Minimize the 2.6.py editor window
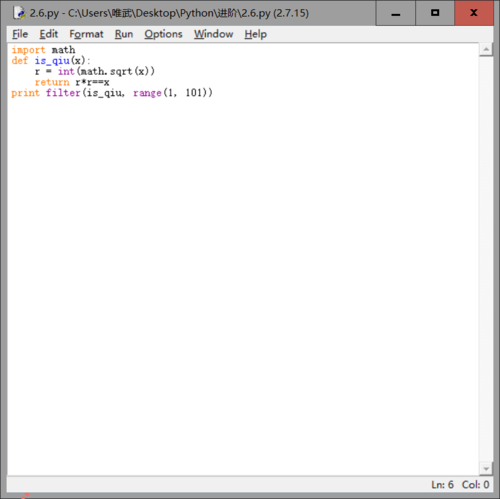500x499 pixels. click(396, 13)
